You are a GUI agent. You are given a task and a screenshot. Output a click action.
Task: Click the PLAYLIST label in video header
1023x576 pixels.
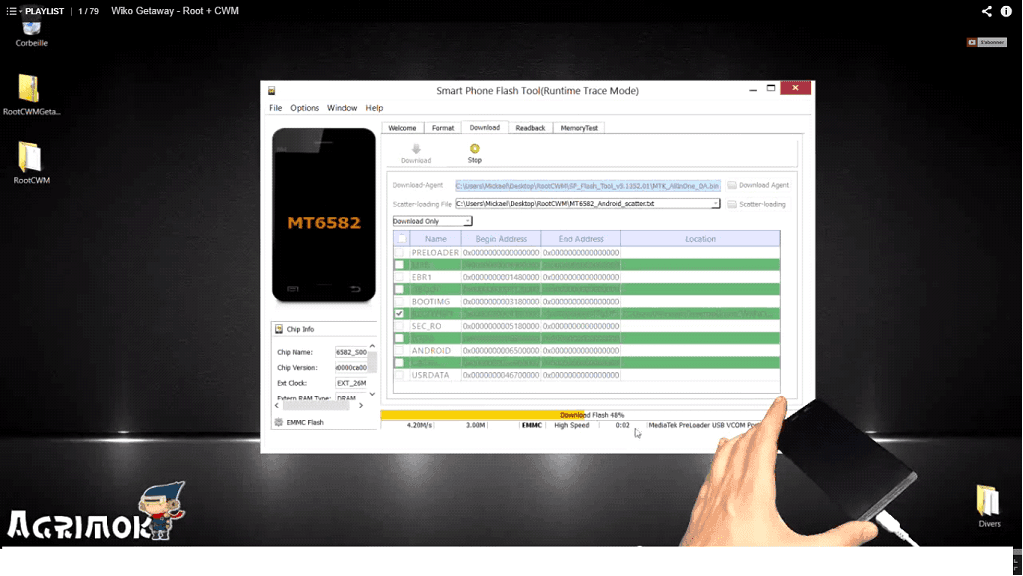(44, 11)
